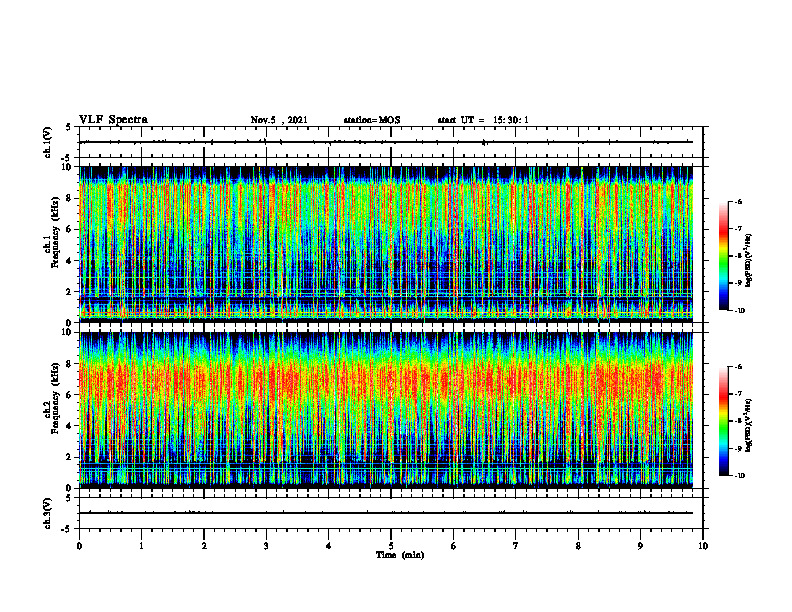Click the "VLF Spectra" title text

(113, 120)
